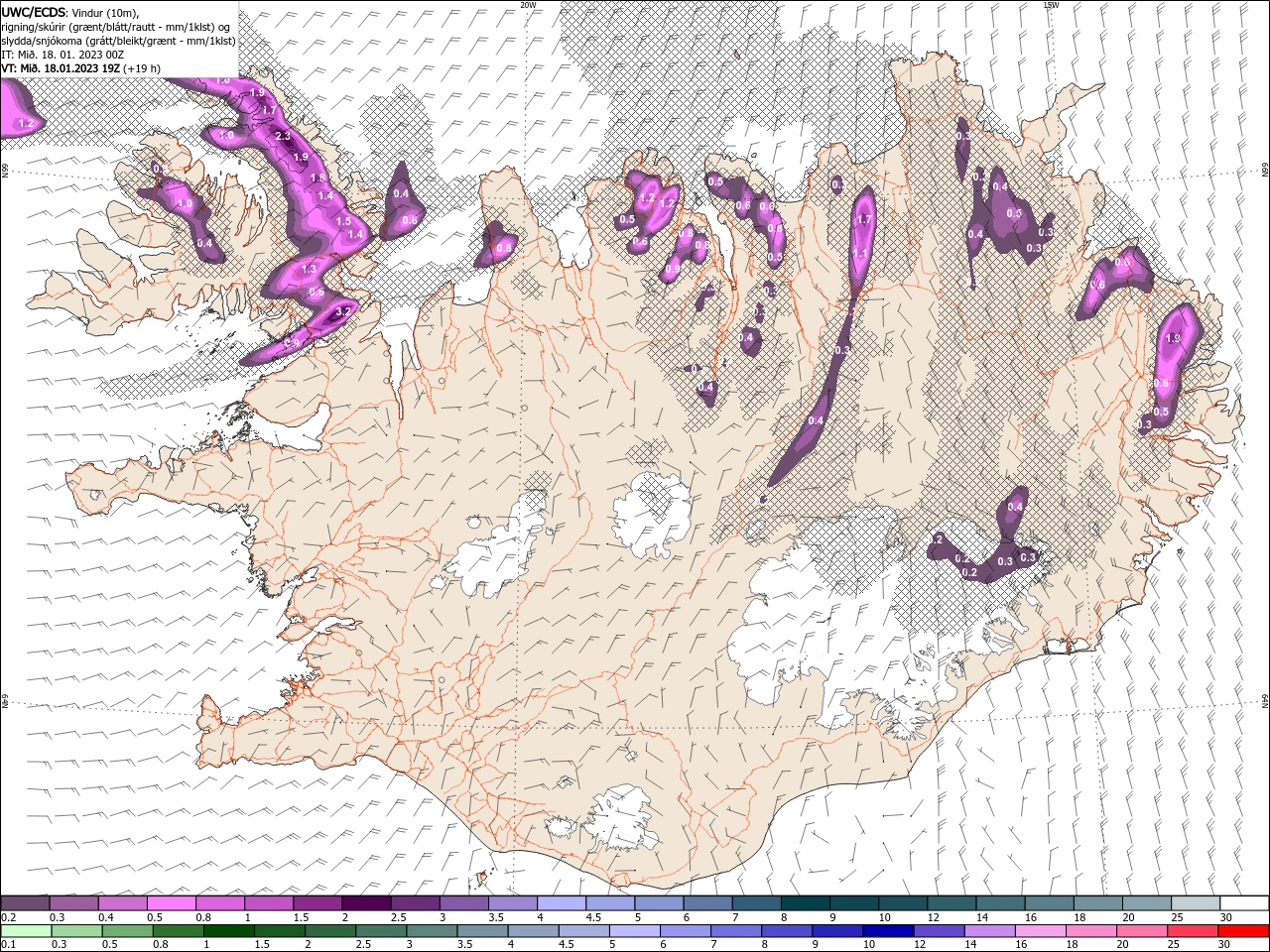The height and width of the screenshot is (952, 1270).
Task: Click the '30' label ending the top legend
Action: pyautogui.click(x=1225, y=917)
